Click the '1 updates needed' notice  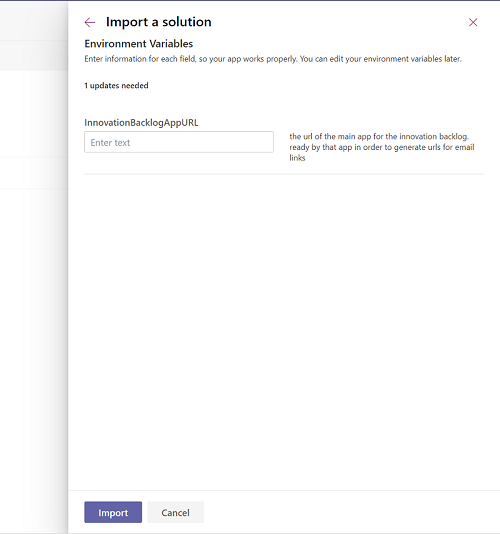coord(116,85)
